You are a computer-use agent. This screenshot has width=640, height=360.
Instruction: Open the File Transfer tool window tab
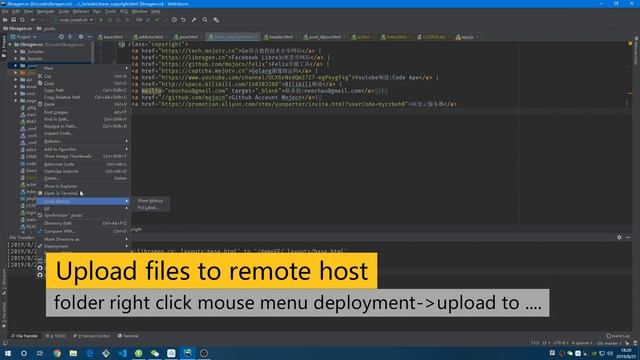24,336
